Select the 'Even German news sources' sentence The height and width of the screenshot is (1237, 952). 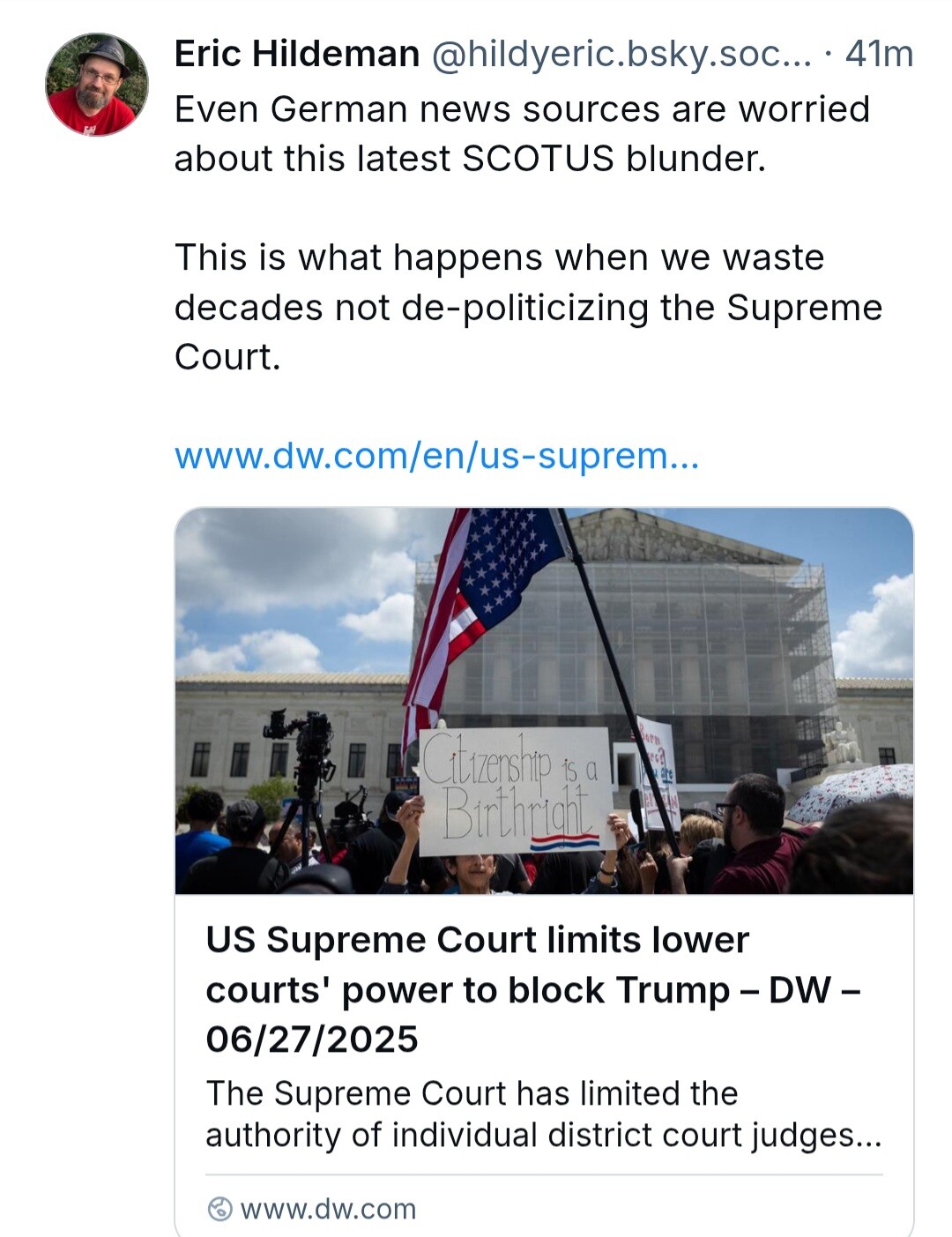522,134
